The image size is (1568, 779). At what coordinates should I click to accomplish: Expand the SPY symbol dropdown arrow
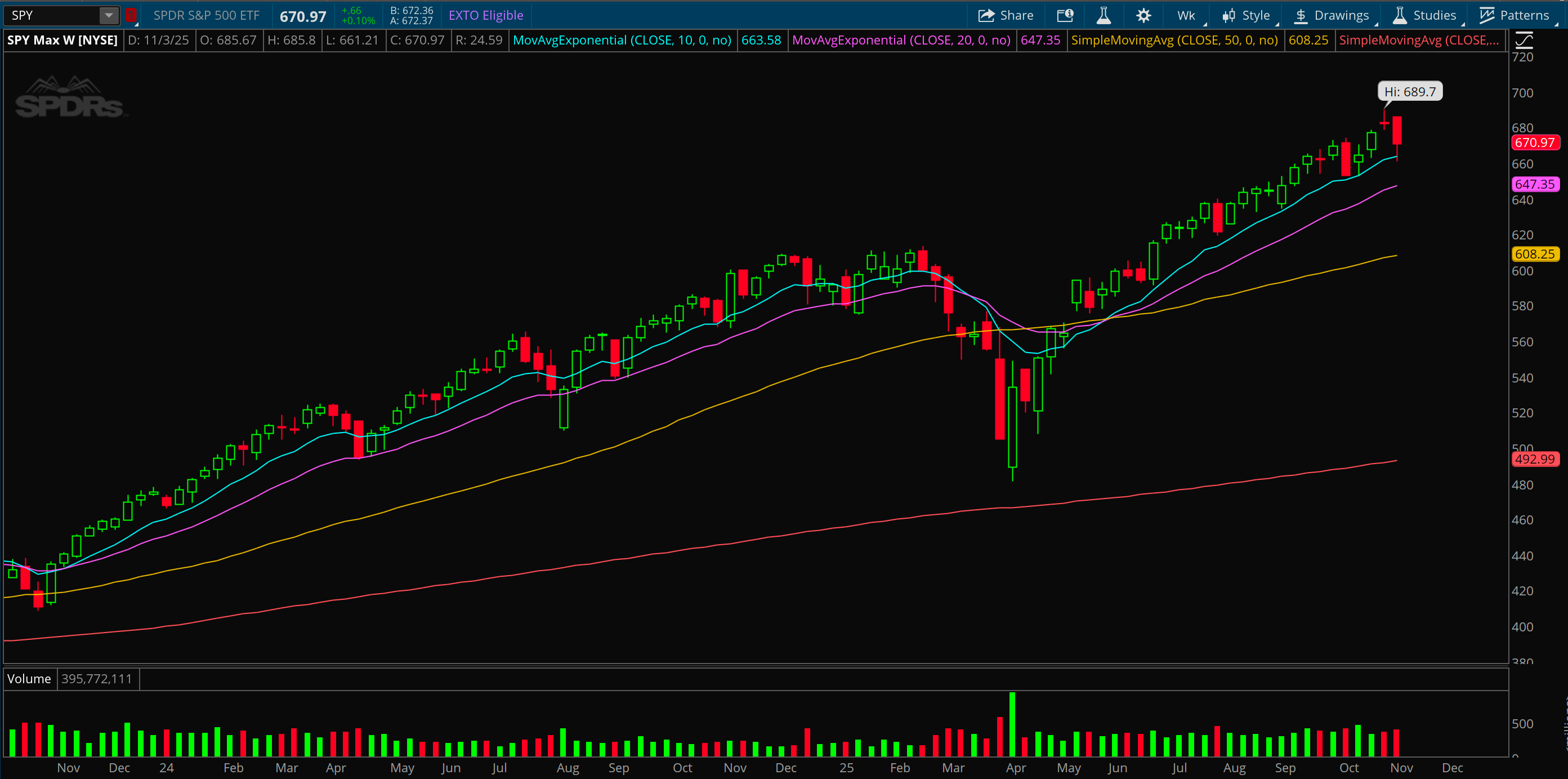[x=108, y=15]
